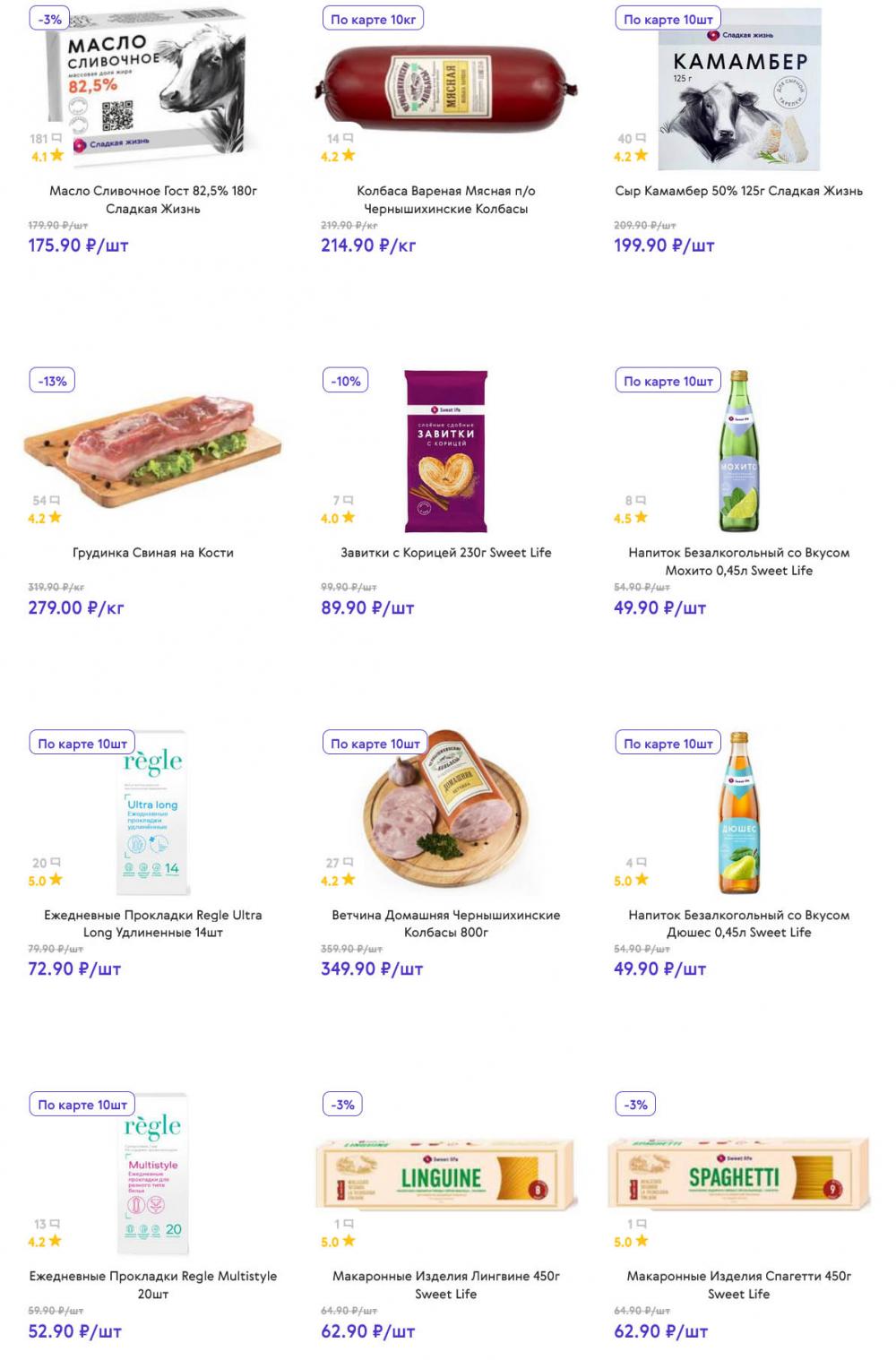Screen dimensions: 896x1360
Task: Click the comment icon on Ветчина Домашняя
Action: [x=348, y=863]
